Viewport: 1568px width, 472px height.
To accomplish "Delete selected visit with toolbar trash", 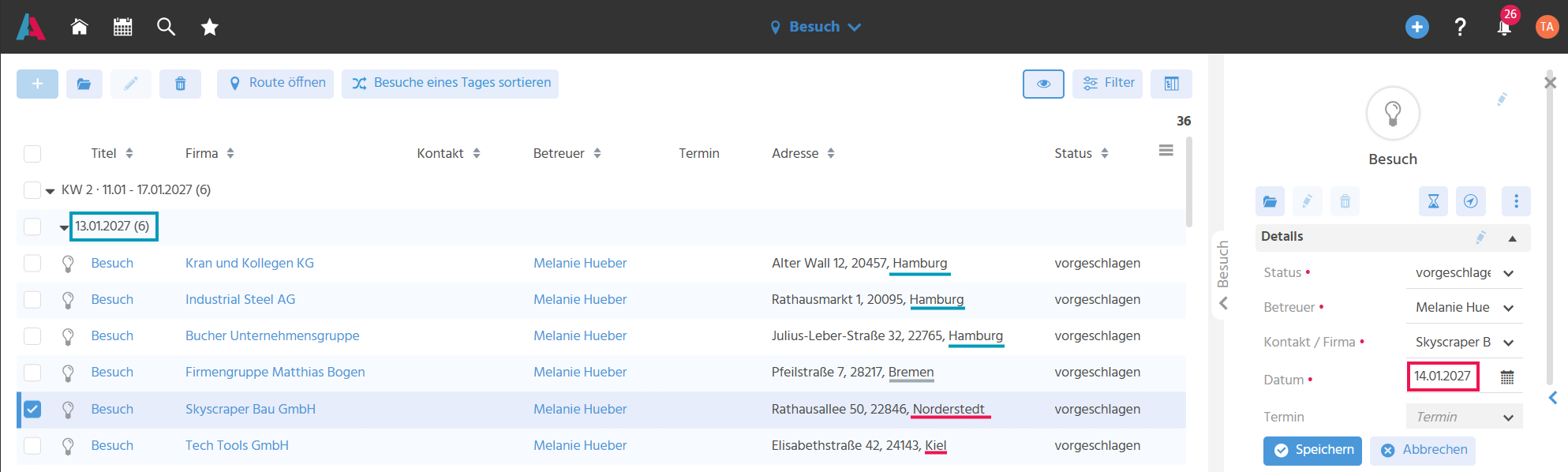I will point(180,84).
